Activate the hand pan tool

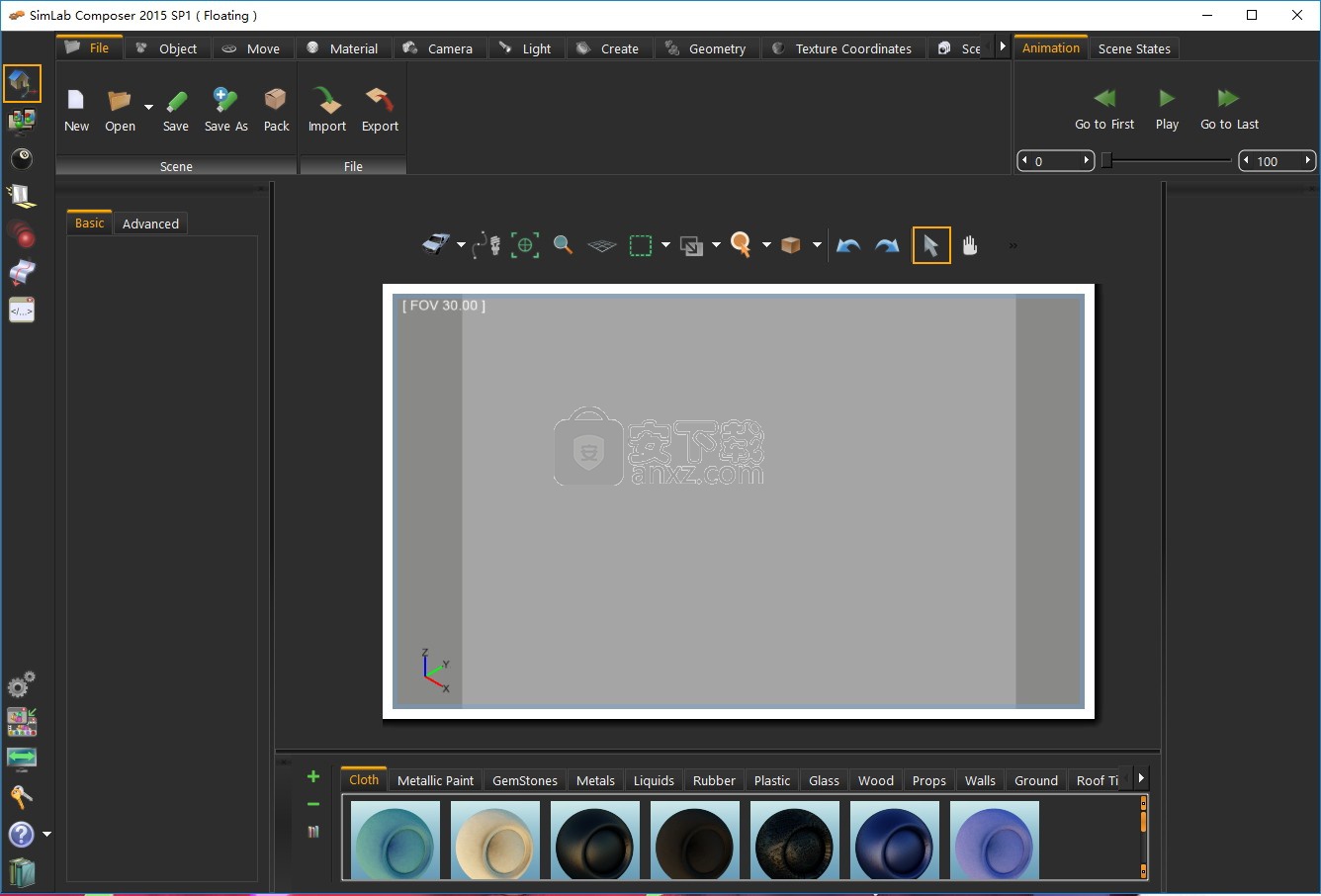pyautogui.click(x=970, y=245)
